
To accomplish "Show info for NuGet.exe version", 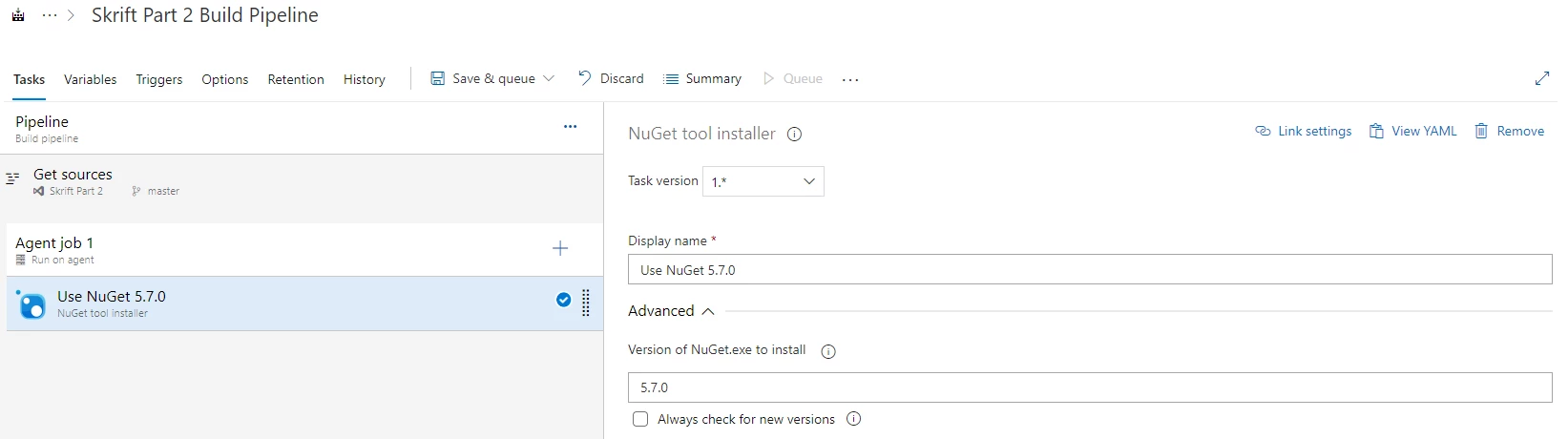I will tap(828, 351).
